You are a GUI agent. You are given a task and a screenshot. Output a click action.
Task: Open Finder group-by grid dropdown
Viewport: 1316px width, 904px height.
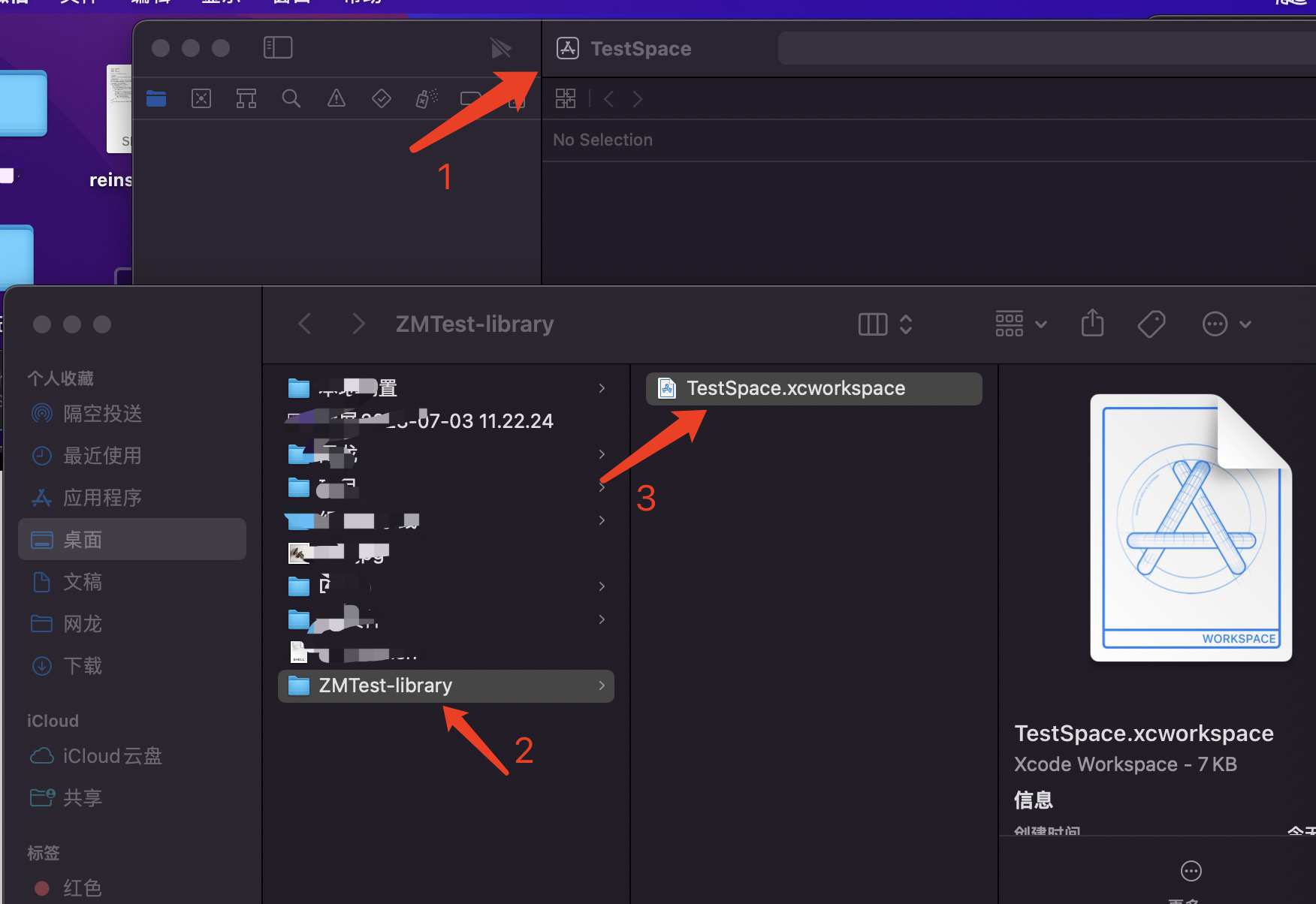coord(1020,324)
